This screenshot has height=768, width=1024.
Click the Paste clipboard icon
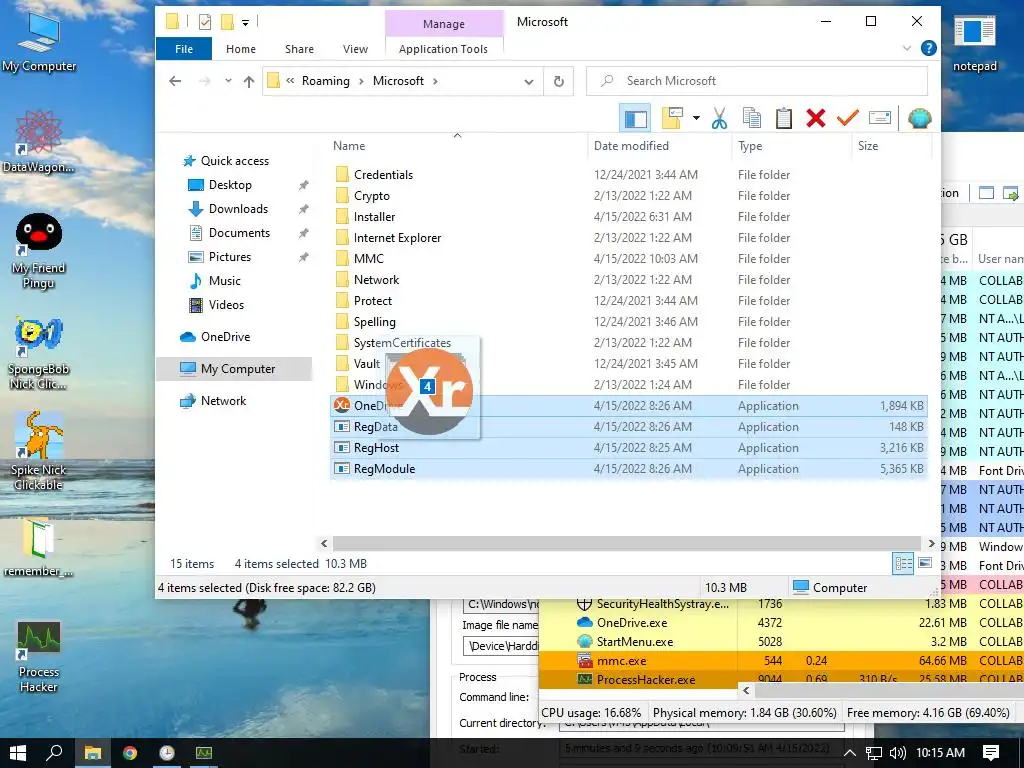784,118
